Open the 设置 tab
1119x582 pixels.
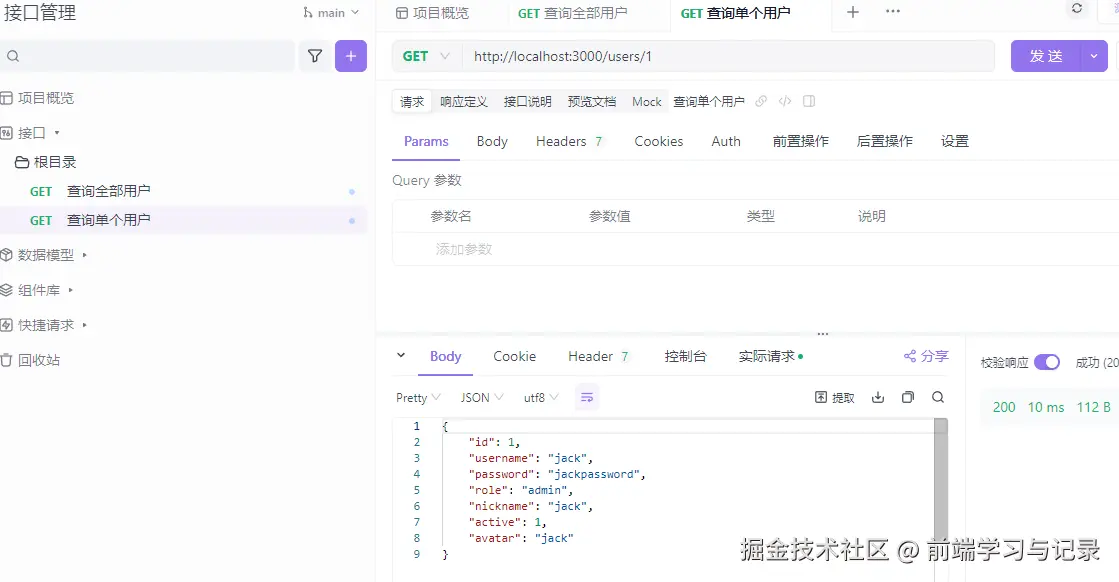coord(955,141)
